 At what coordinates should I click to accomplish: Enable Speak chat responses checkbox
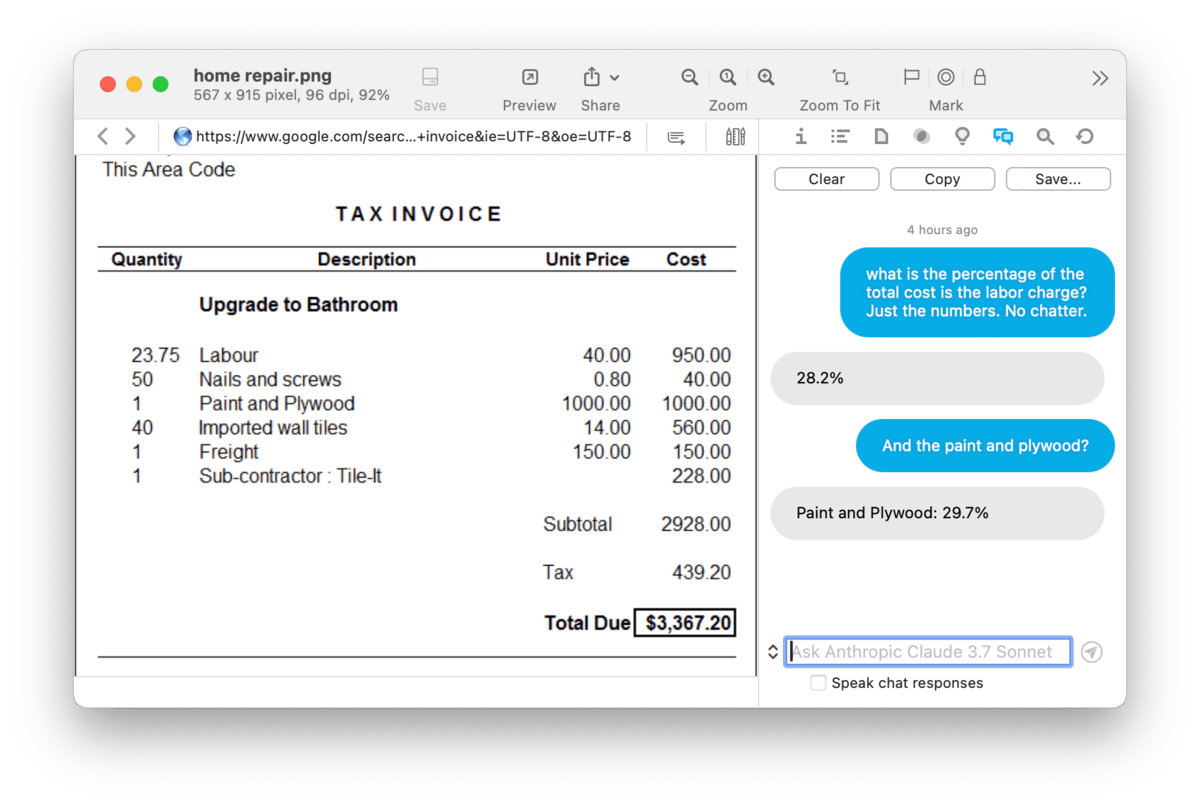point(818,683)
